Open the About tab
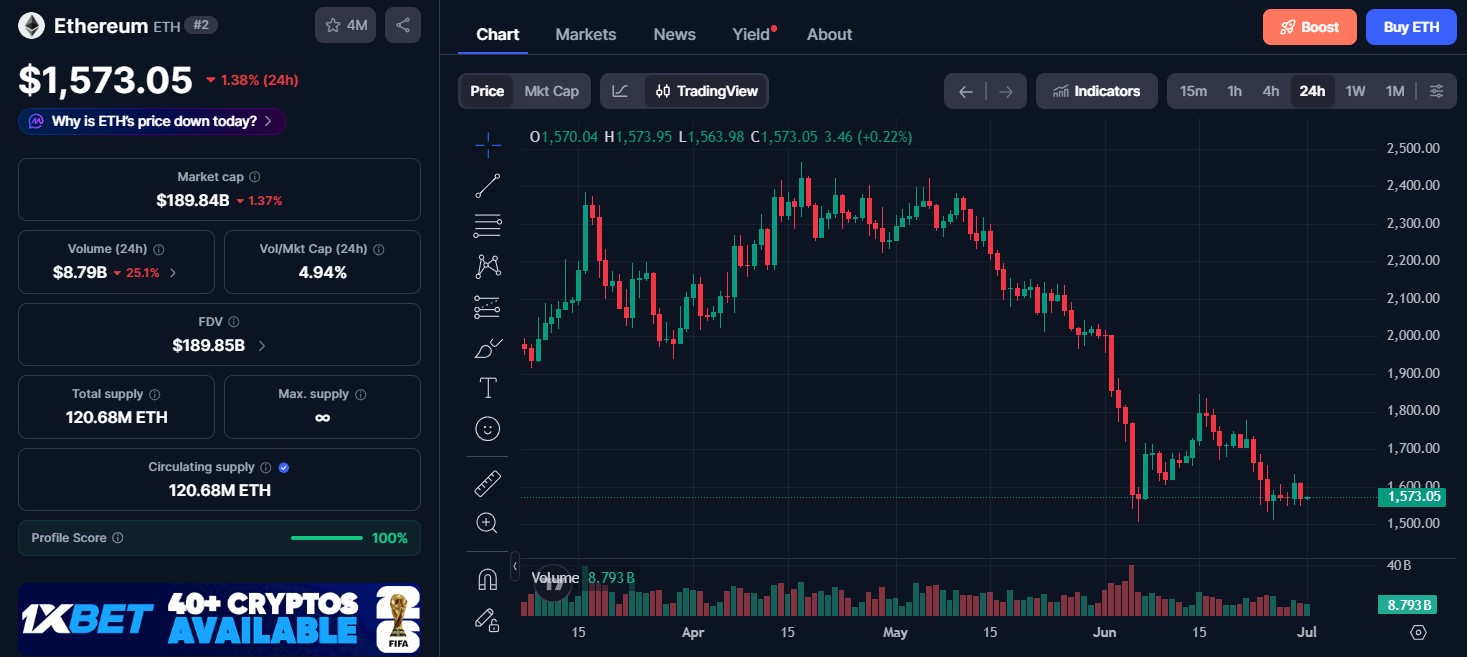The image size is (1467, 657). tap(829, 34)
